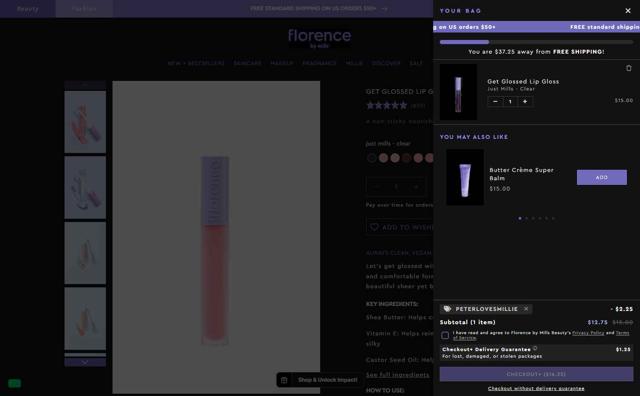Go to Florence by Mills home logo
Viewport: 640px width, 396px height.
[x=319, y=38]
